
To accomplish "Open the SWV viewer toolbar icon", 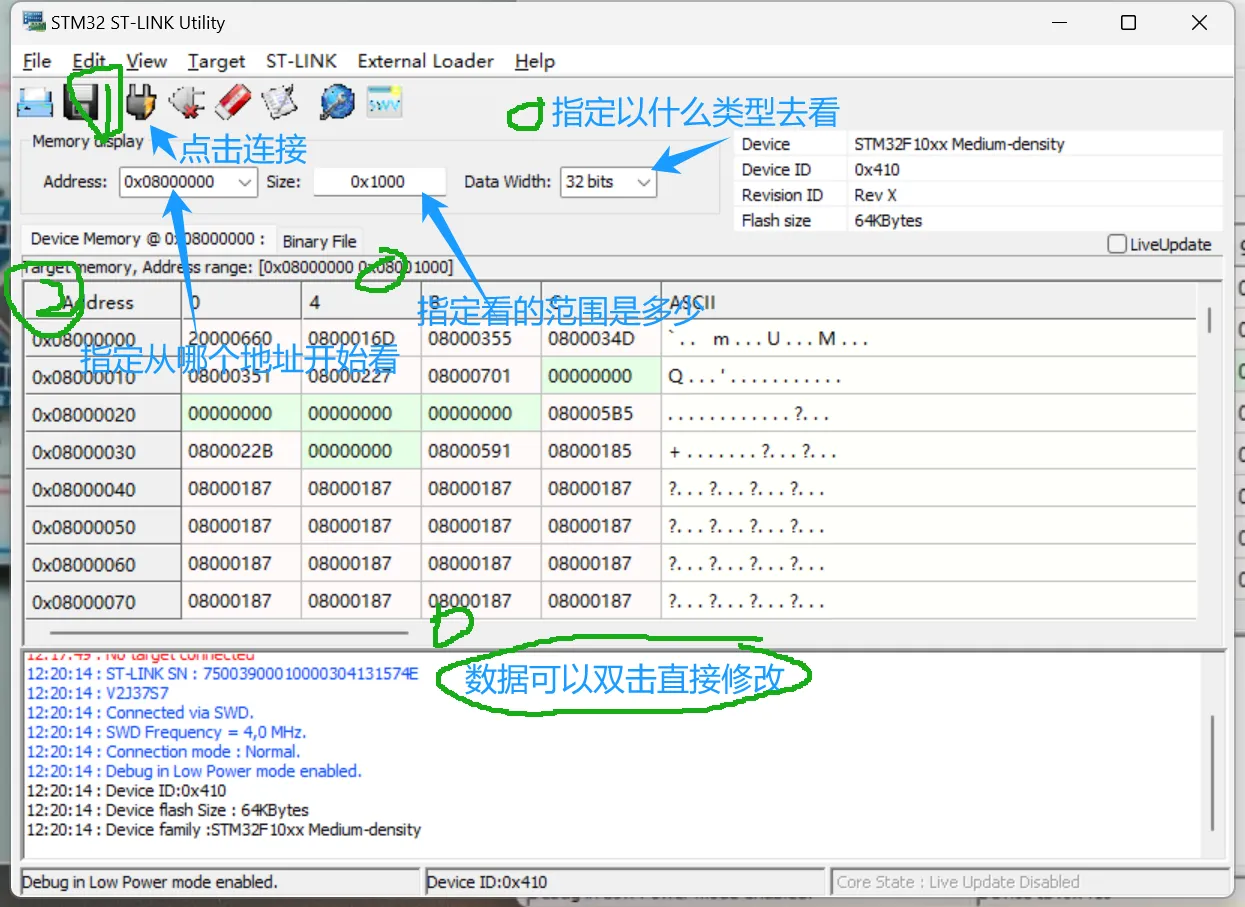I will [384, 101].
